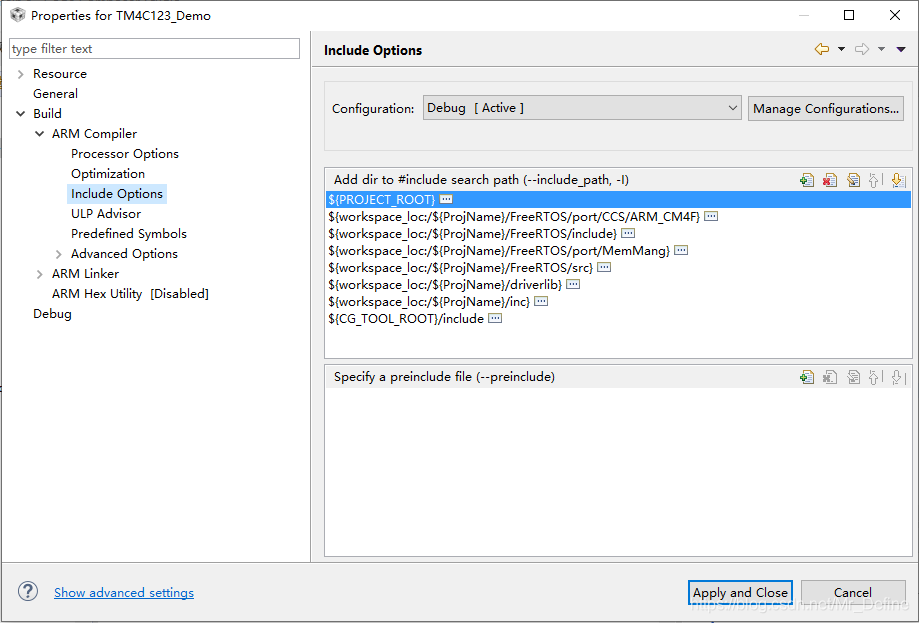
Task: Open ULP Advisor settings
Action: [x=105, y=213]
